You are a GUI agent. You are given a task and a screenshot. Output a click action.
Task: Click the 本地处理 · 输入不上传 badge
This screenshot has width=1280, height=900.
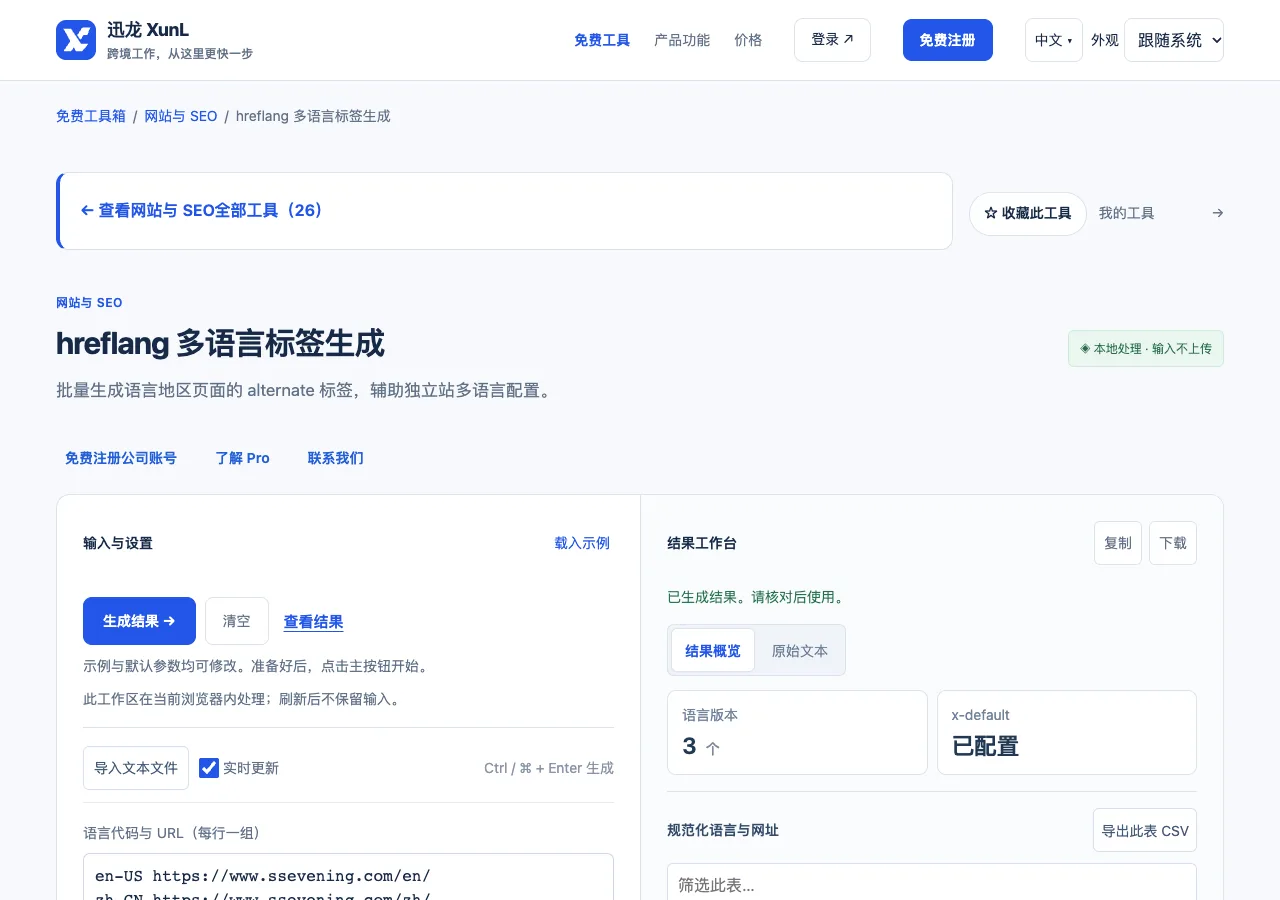coord(1146,349)
